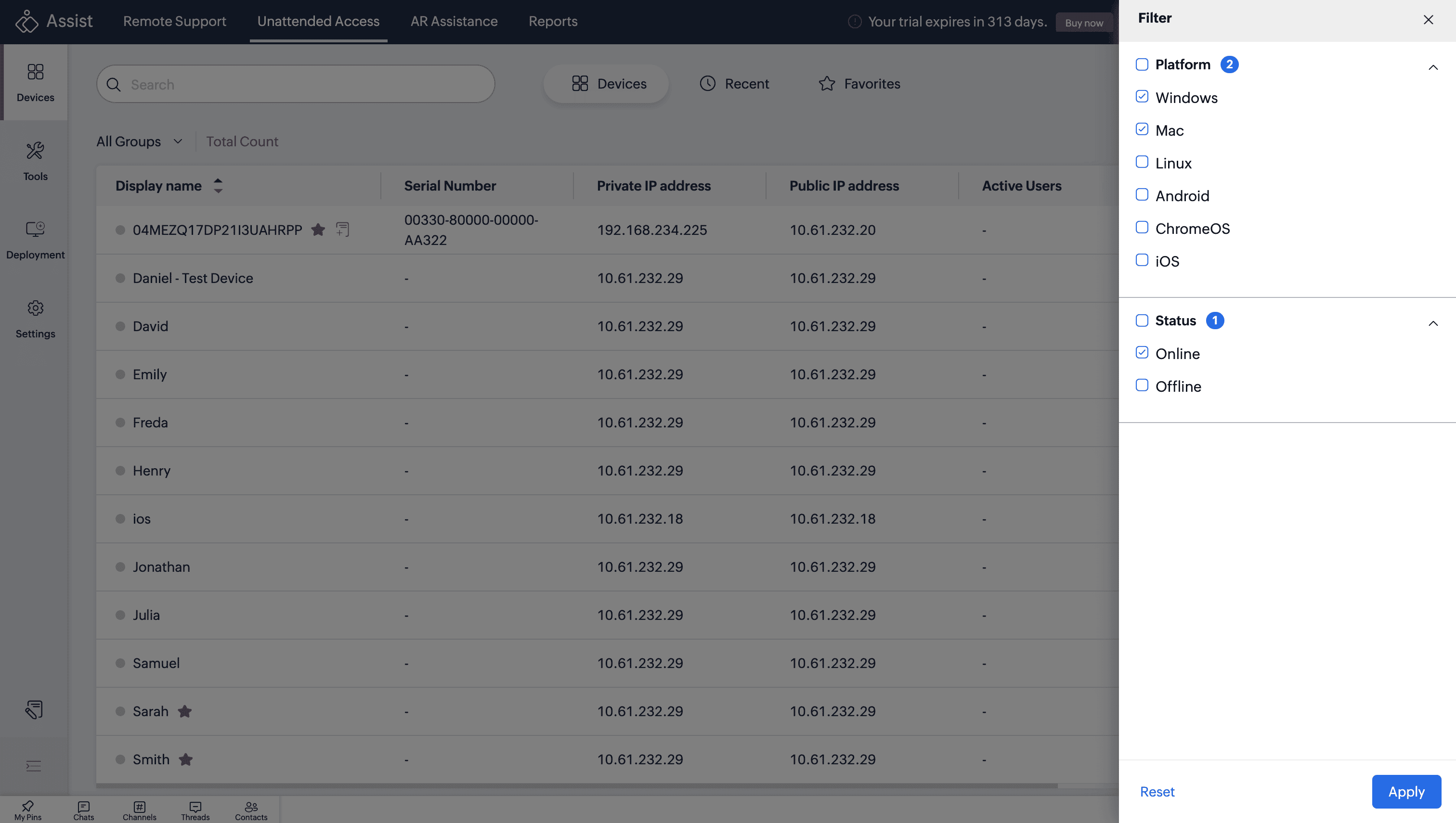1456x823 pixels.
Task: Uncheck the Windows platform checkbox
Action: [x=1142, y=97]
